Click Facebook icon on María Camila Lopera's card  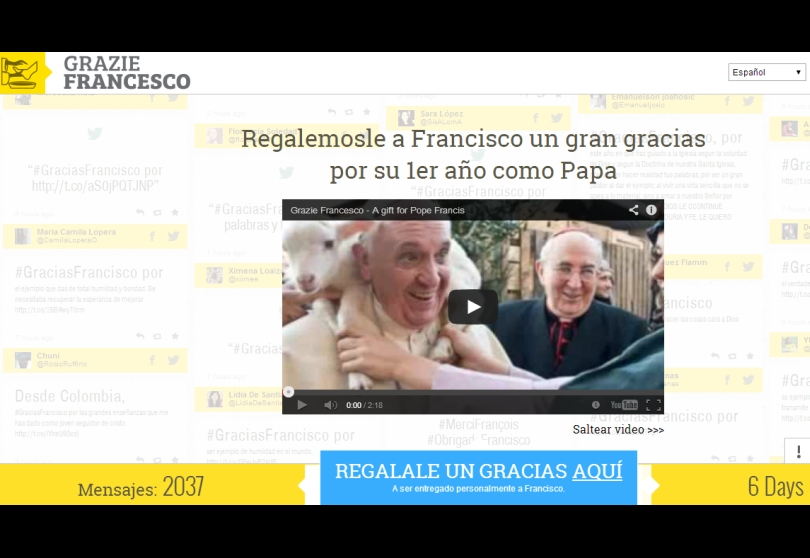tap(152, 236)
